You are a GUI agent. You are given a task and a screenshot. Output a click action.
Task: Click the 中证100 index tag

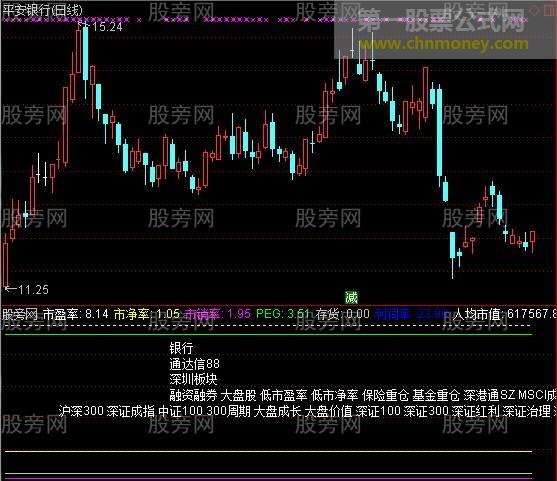180,411
